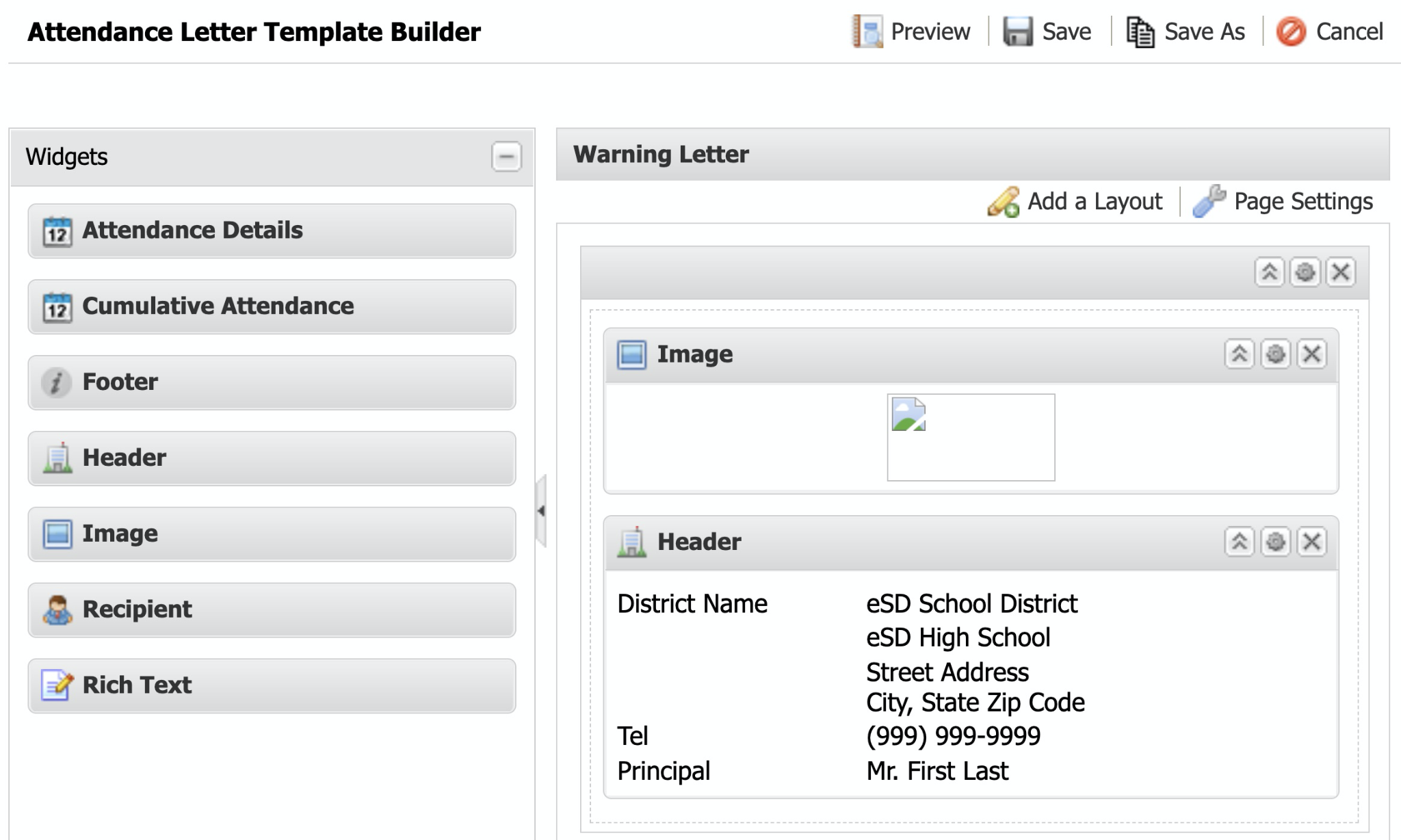Collapse the Image widget panel
The image size is (1401, 840).
point(1239,354)
